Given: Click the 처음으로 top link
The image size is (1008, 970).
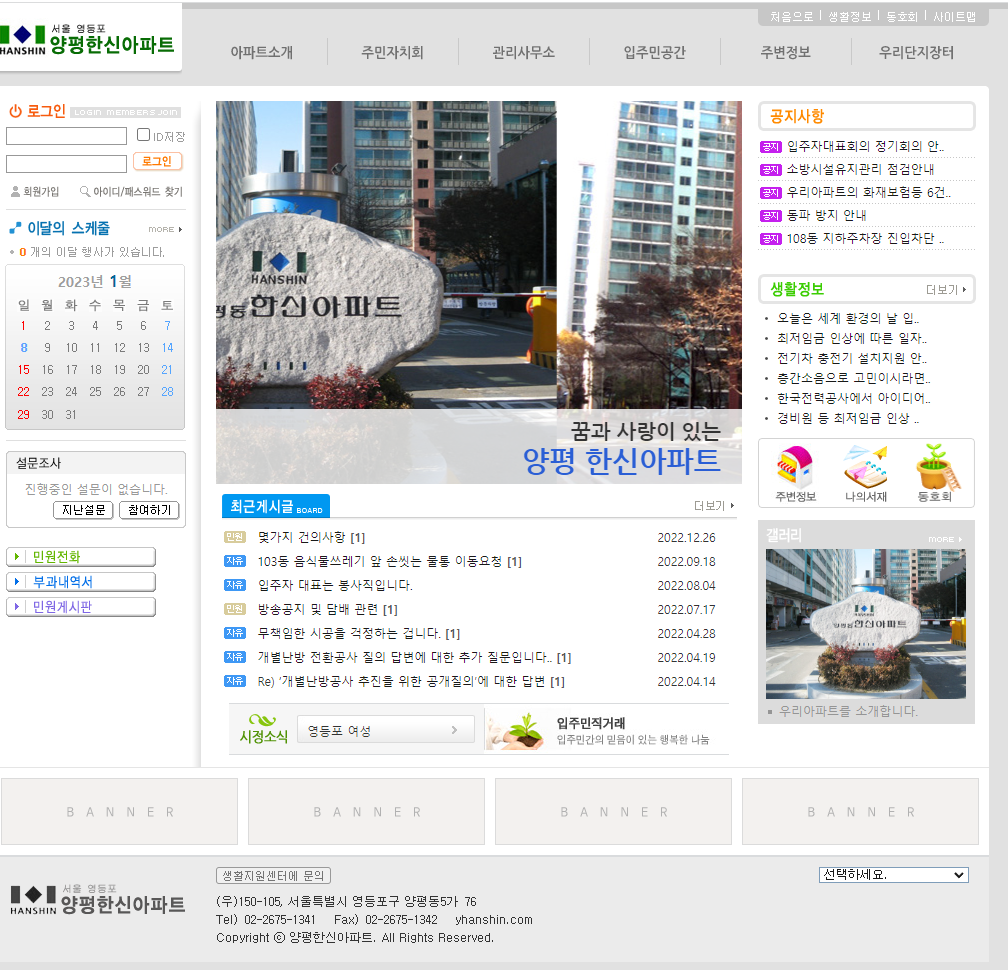Looking at the screenshot, I should (x=791, y=17).
